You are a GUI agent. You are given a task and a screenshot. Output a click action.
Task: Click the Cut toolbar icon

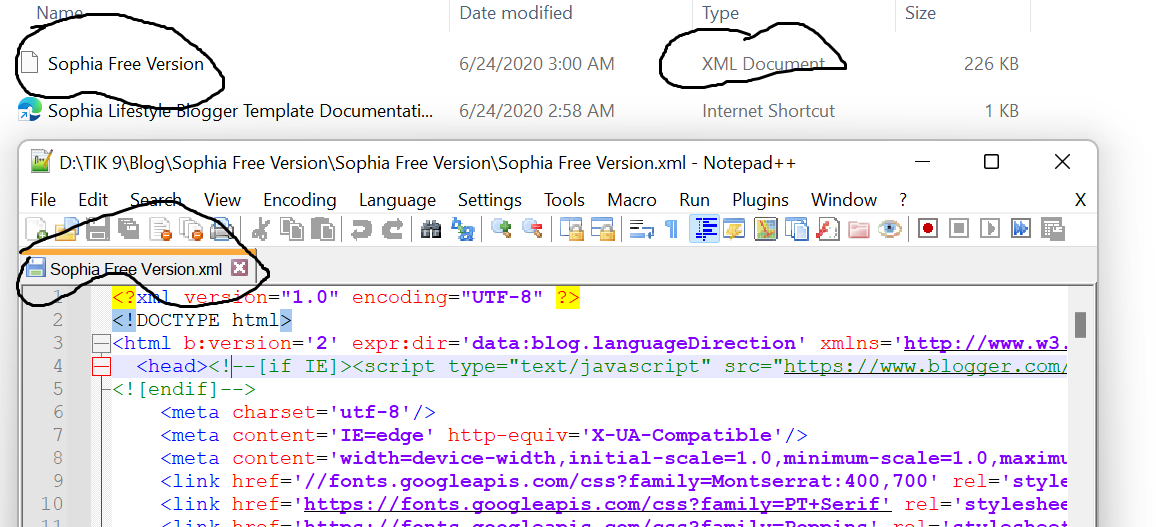[260, 229]
